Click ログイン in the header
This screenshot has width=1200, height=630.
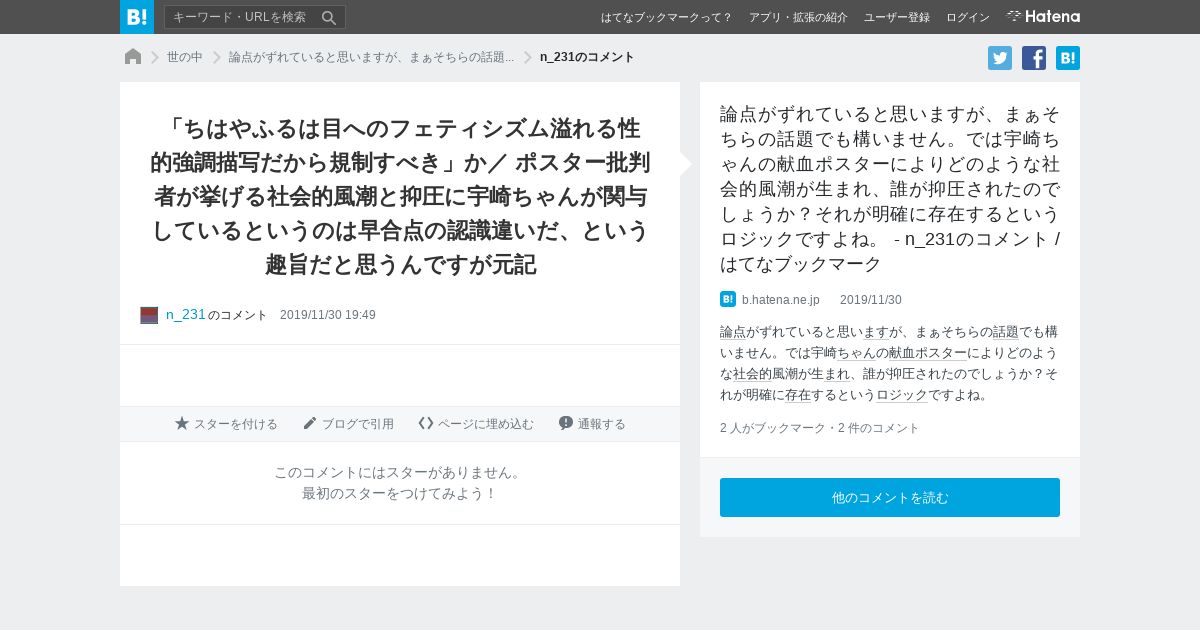coord(968,17)
